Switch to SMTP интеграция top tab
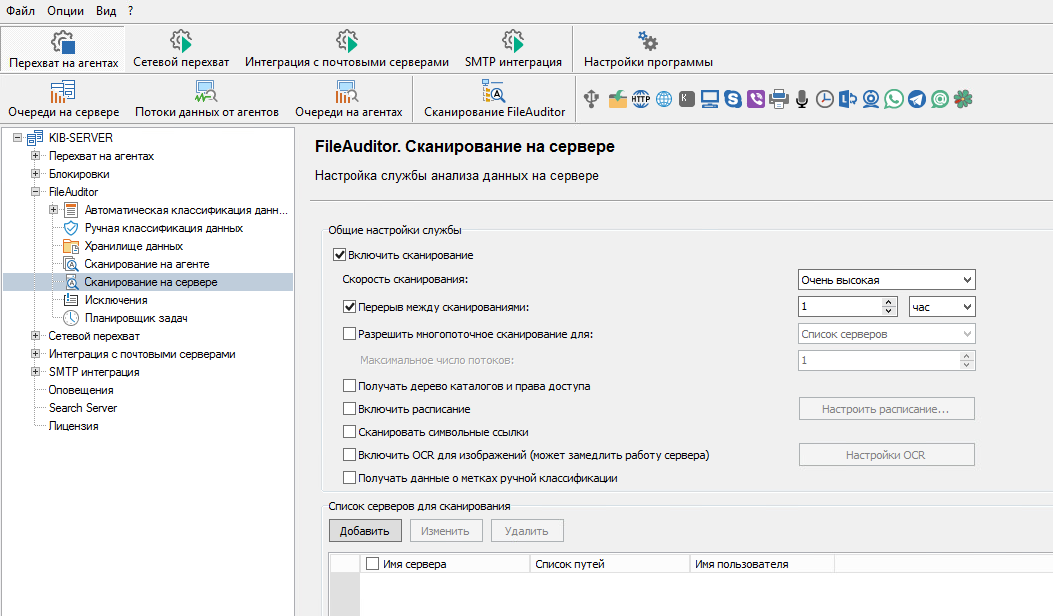The image size is (1053, 616). pos(513,49)
